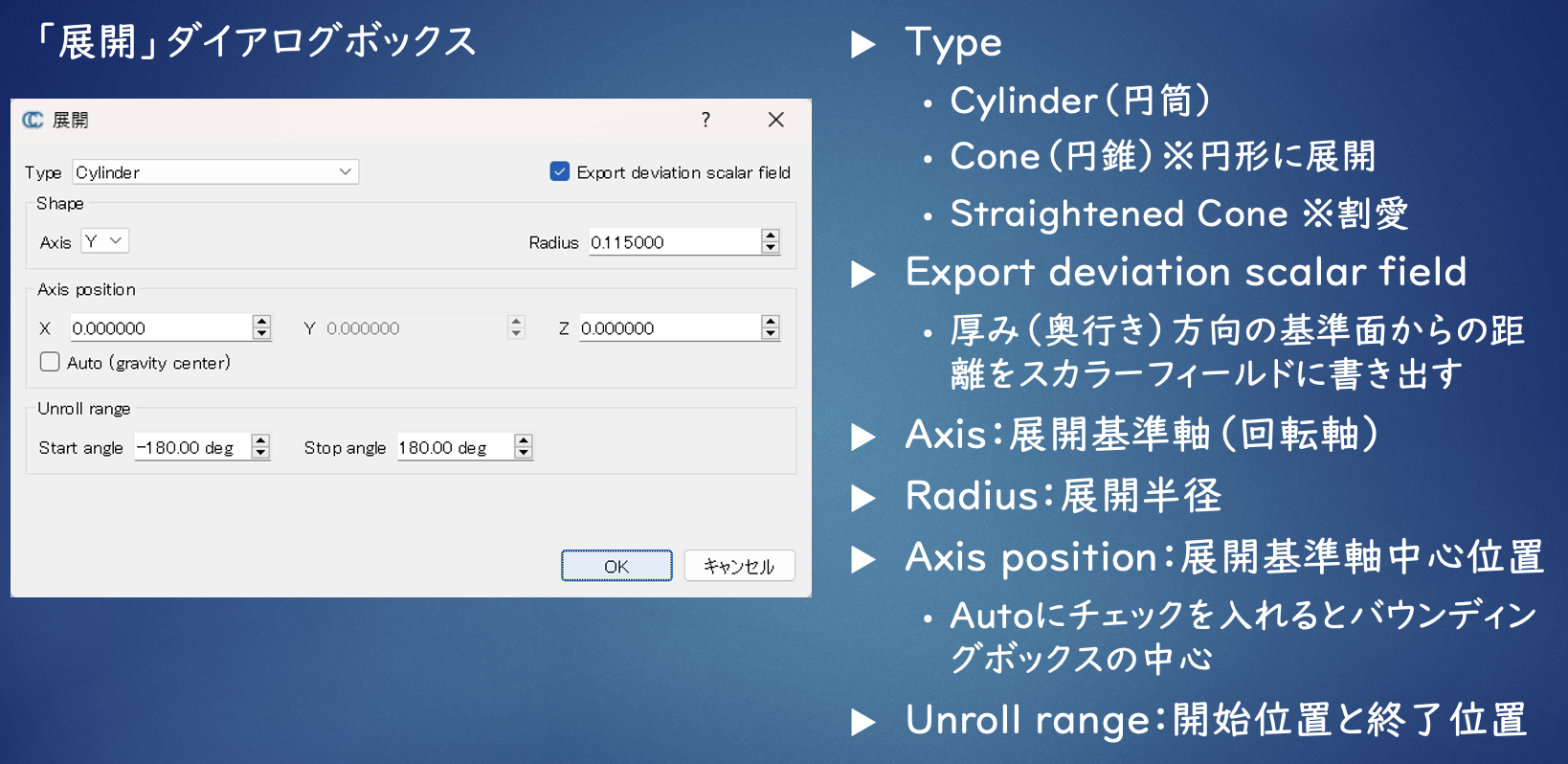Close the 展開 dialog with X

775,120
